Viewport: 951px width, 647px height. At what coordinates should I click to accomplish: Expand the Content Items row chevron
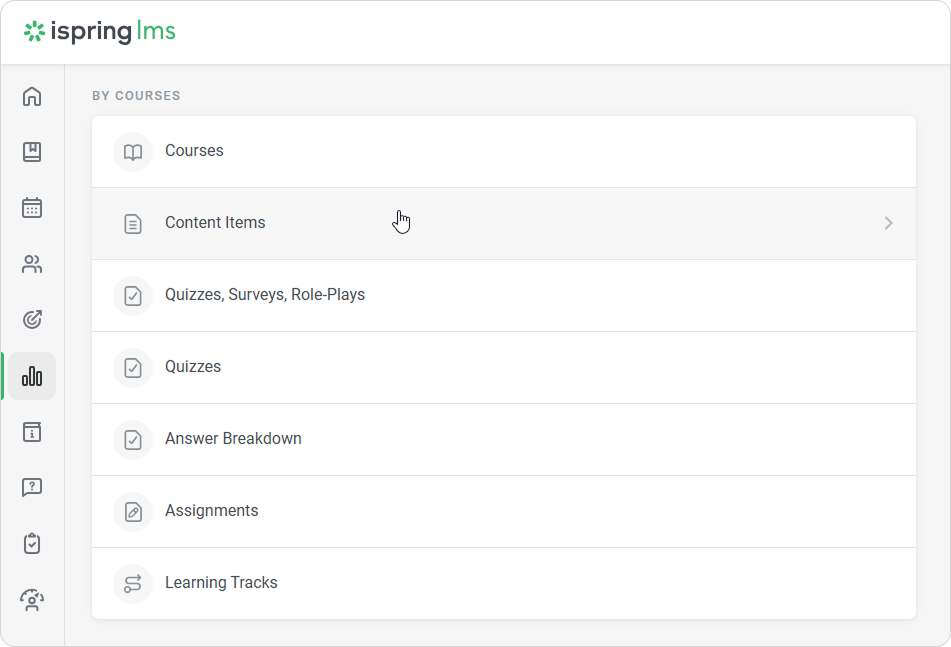pyautogui.click(x=888, y=223)
